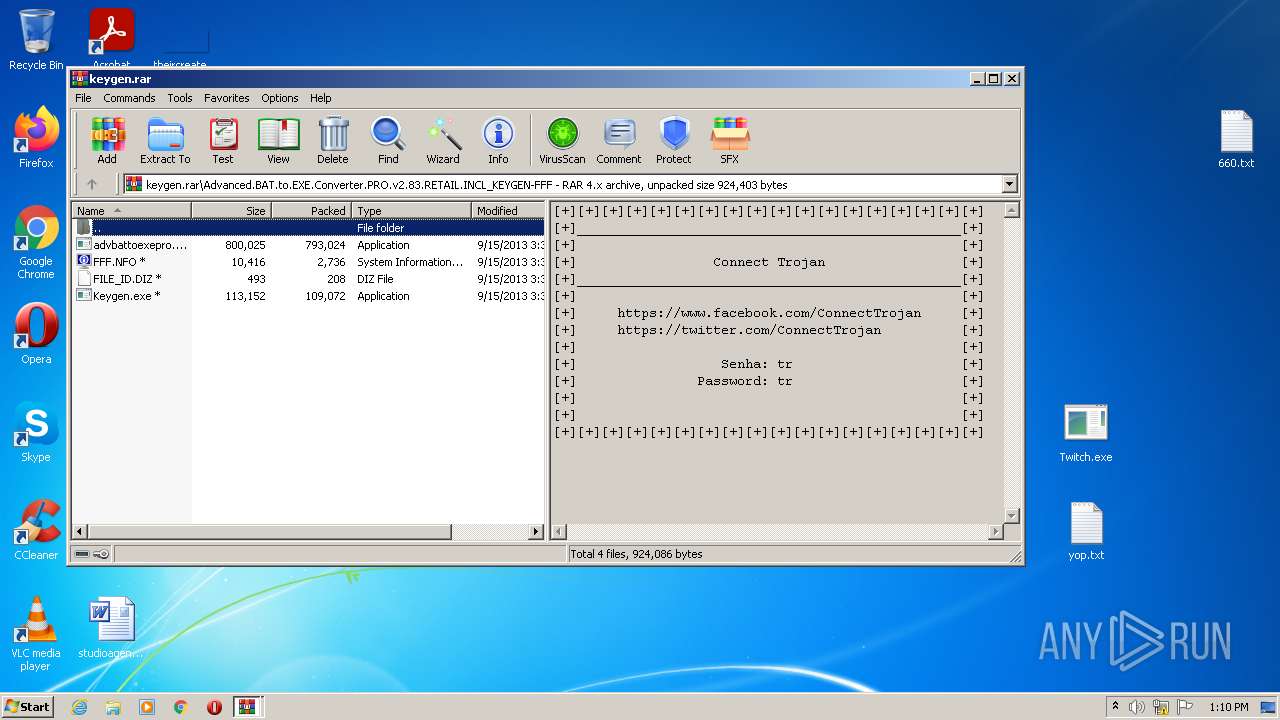The image size is (1280, 720).
Task: Sort the list by Modified column
Action: coord(508,211)
